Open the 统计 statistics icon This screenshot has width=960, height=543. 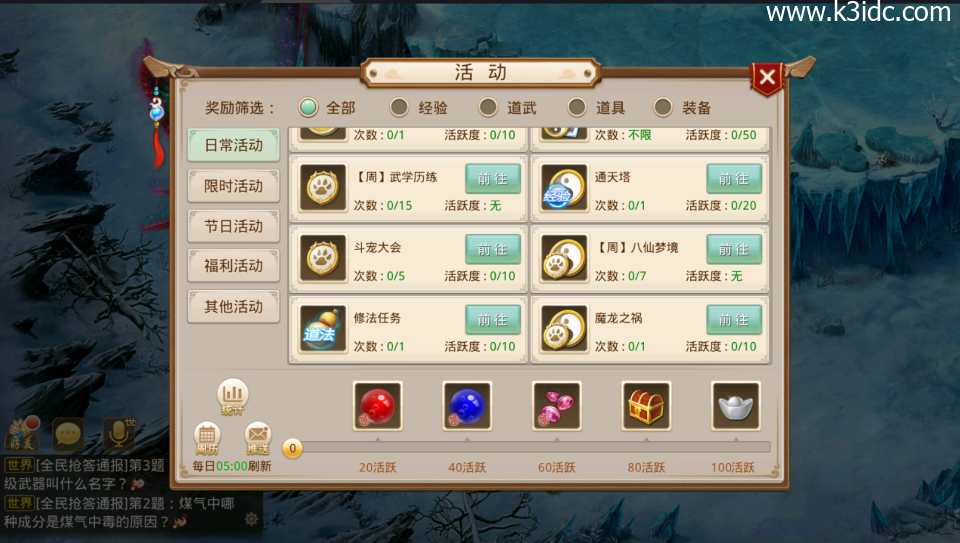tap(233, 396)
